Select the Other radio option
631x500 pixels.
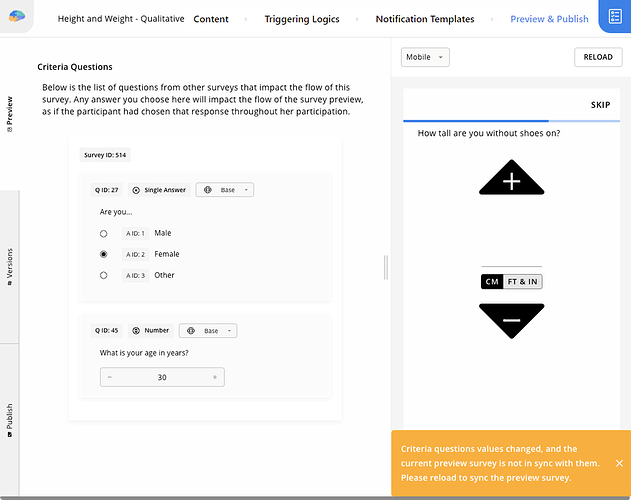click(x=103, y=275)
